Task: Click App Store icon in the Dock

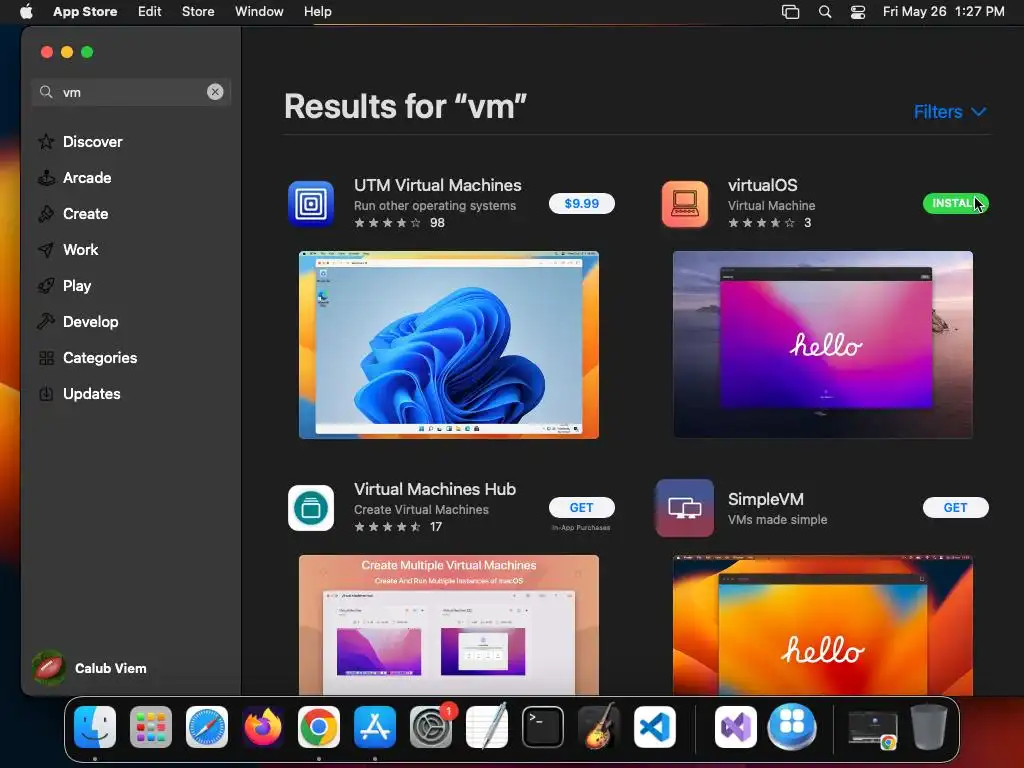Action: (x=375, y=727)
